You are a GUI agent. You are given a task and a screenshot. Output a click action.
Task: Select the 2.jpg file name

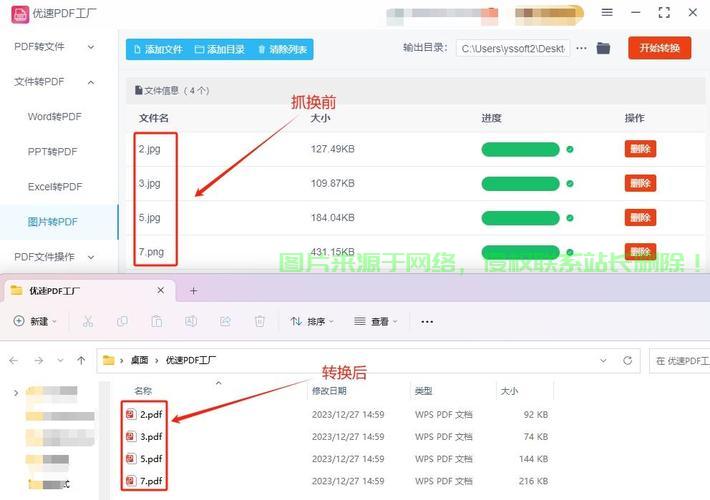pos(149,149)
